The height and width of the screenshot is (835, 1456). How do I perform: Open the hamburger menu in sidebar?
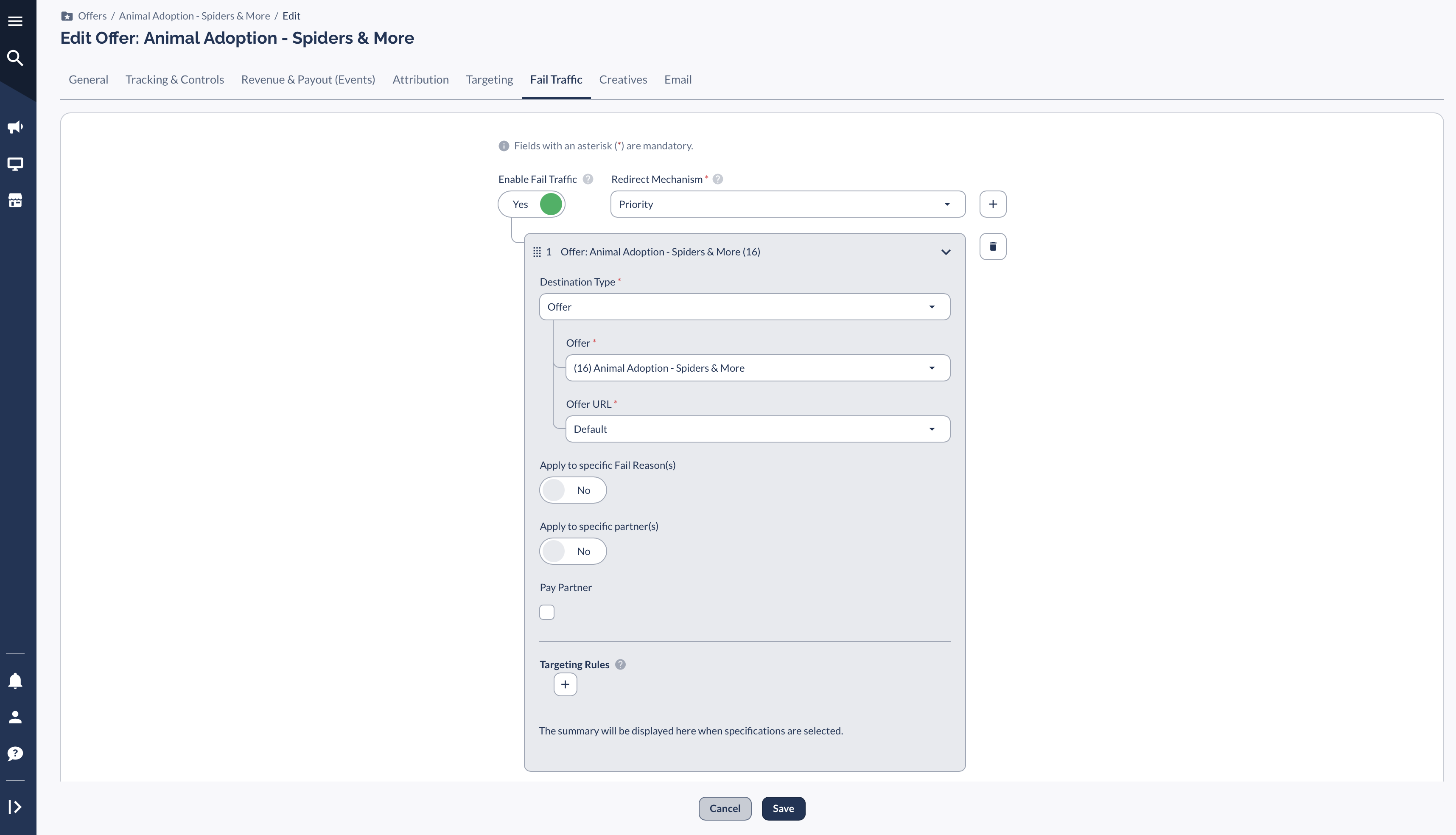pyautogui.click(x=15, y=21)
